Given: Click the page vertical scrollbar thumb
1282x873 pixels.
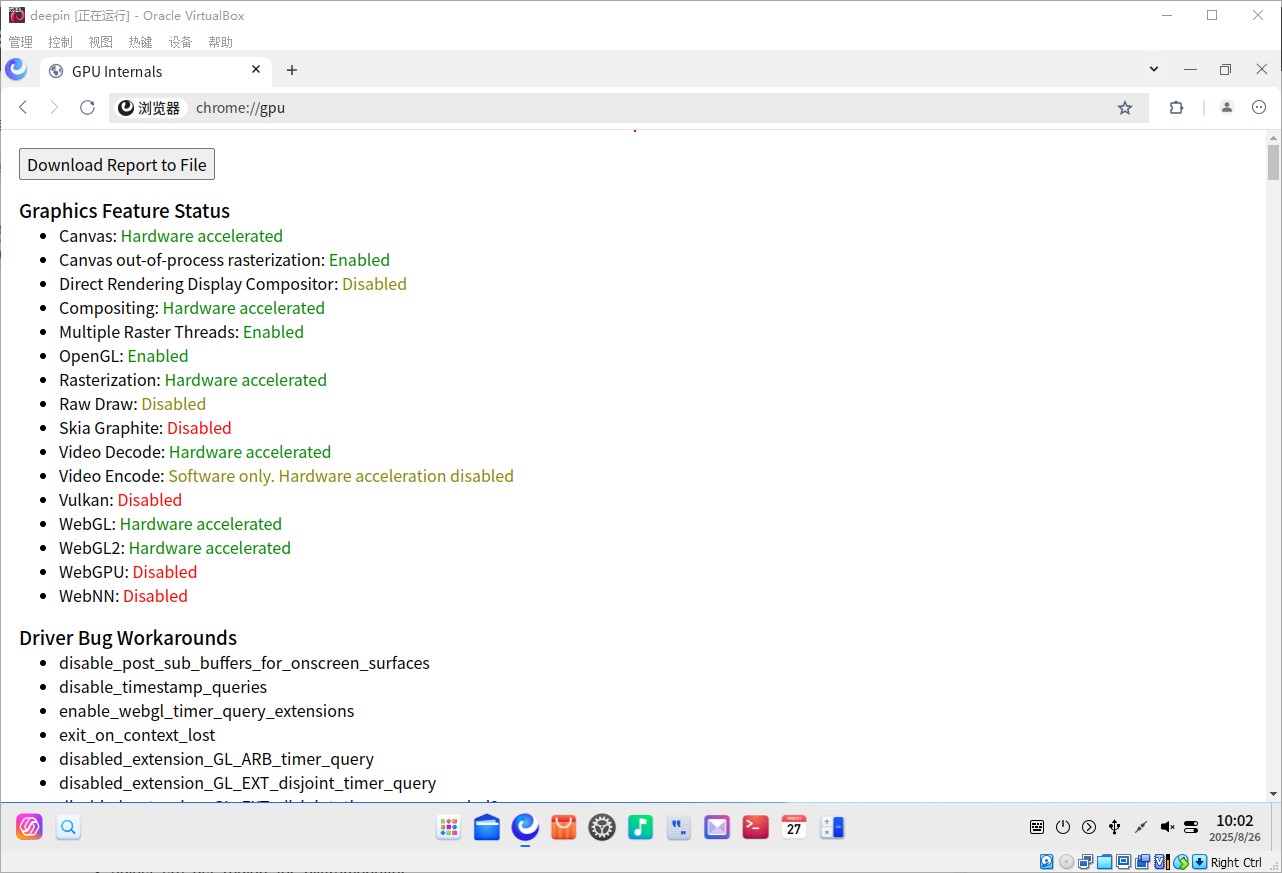Looking at the screenshot, I should coord(1273,162).
